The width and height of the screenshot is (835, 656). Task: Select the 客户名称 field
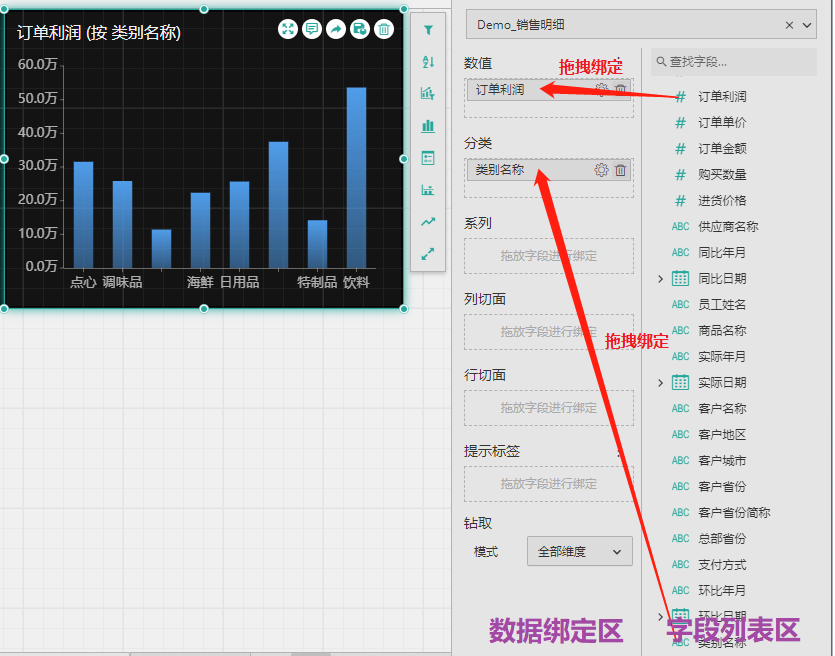tap(722, 408)
